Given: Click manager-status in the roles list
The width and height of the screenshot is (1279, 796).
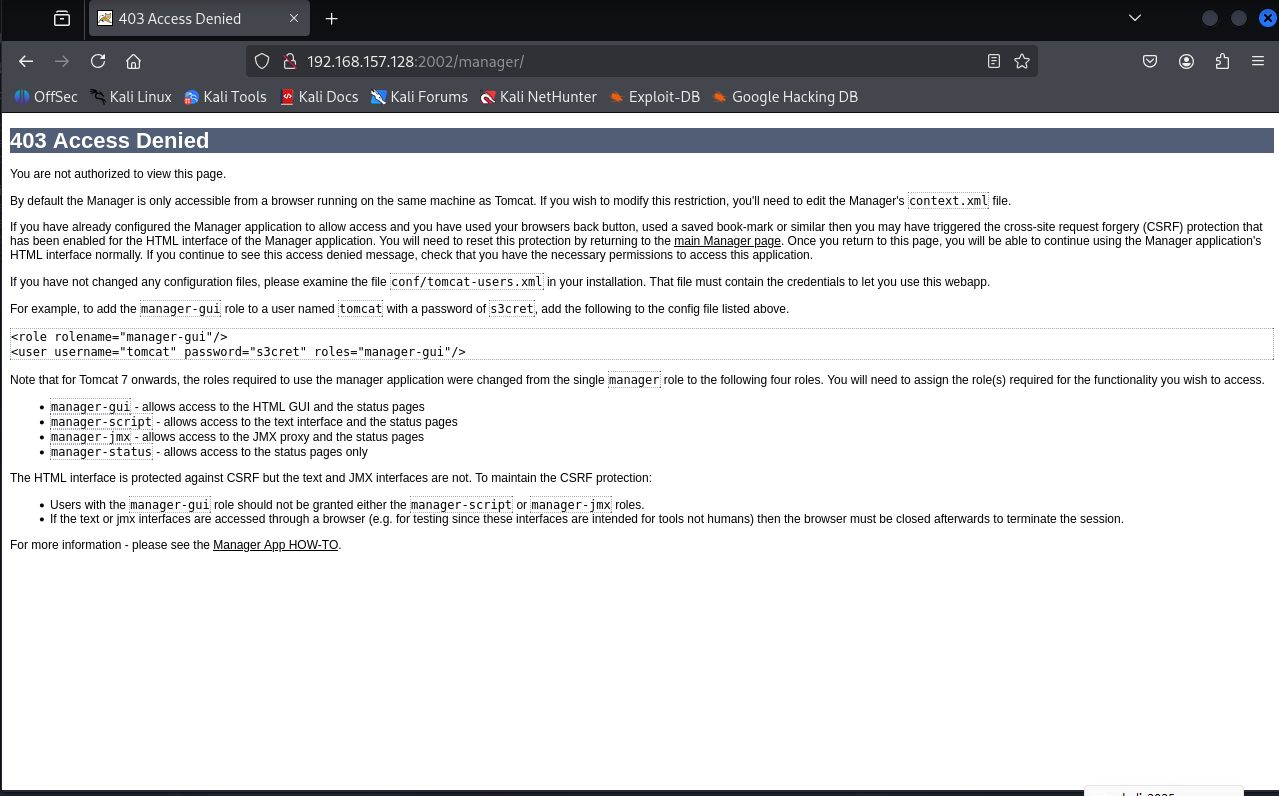Looking at the screenshot, I should [x=101, y=452].
